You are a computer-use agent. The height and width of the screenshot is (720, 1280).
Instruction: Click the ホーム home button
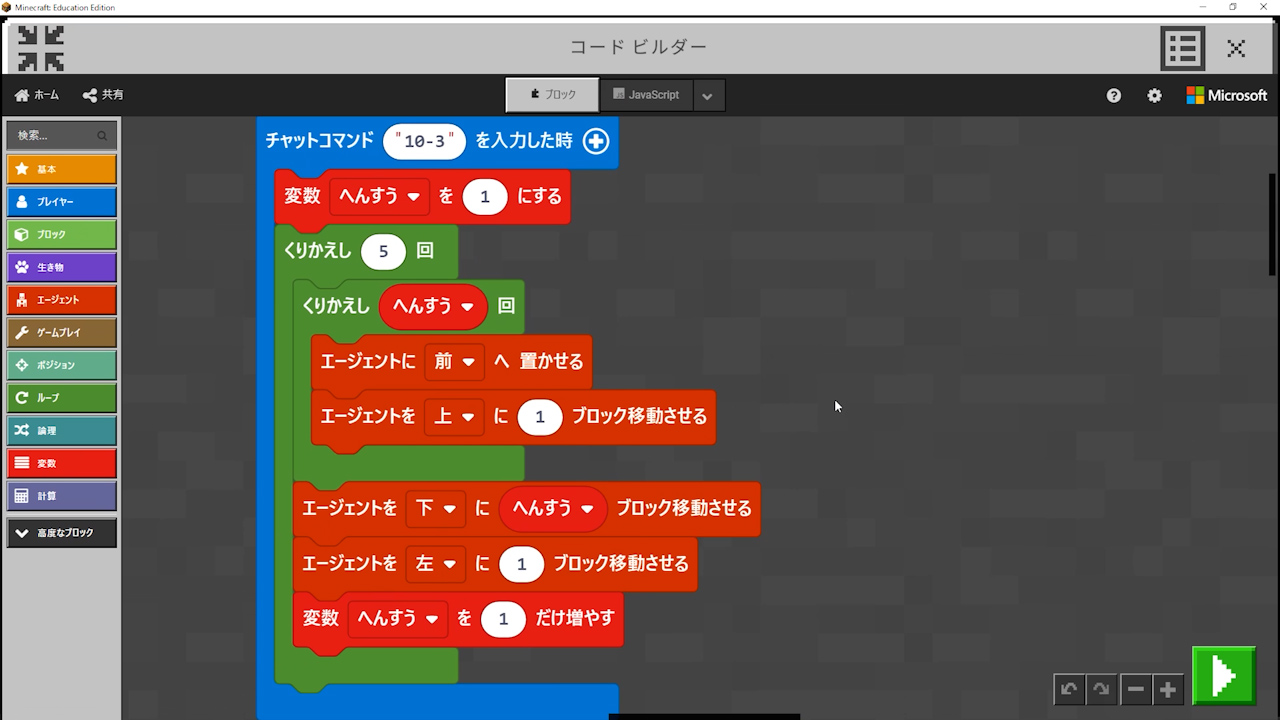37,95
